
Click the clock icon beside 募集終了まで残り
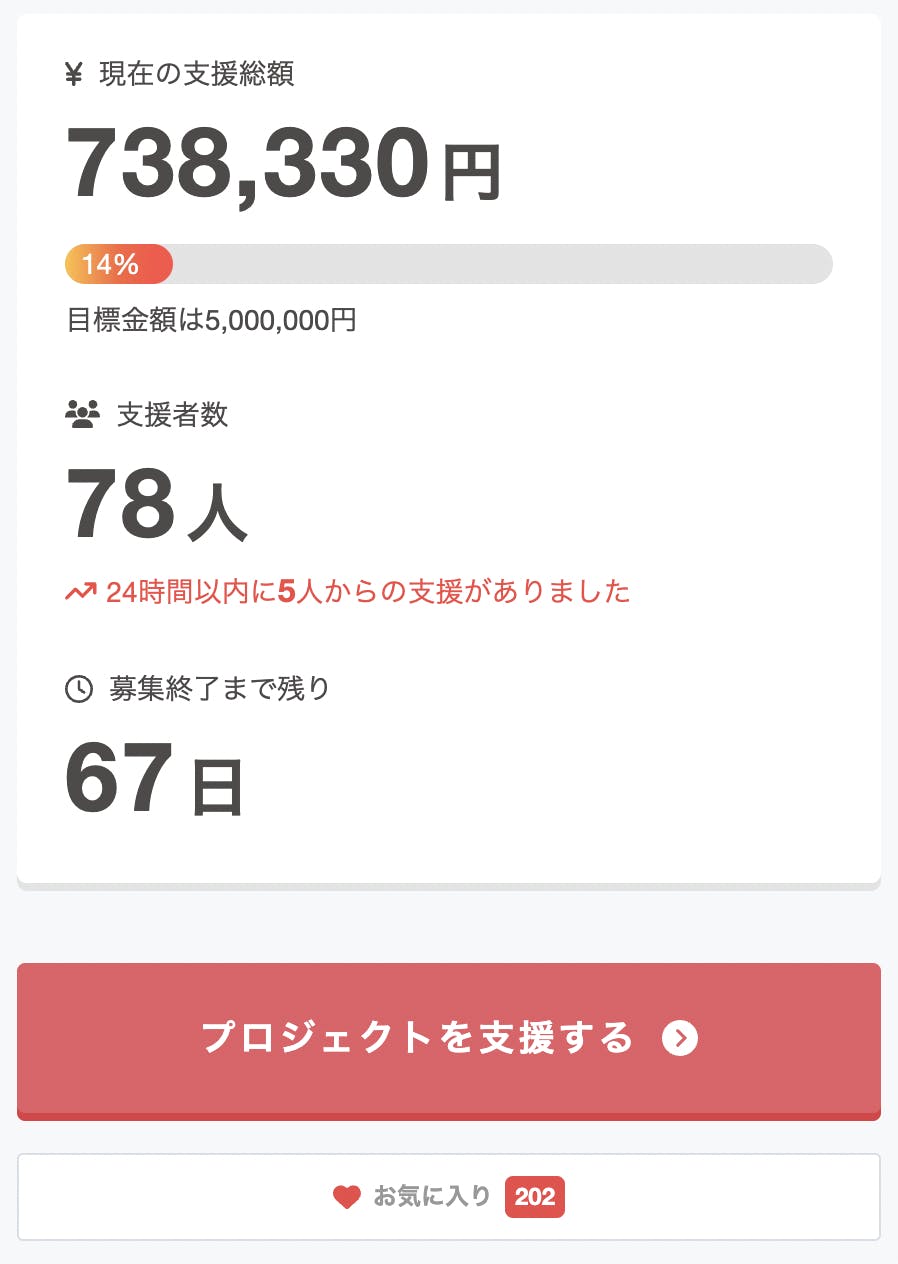pyautogui.click(x=78, y=689)
